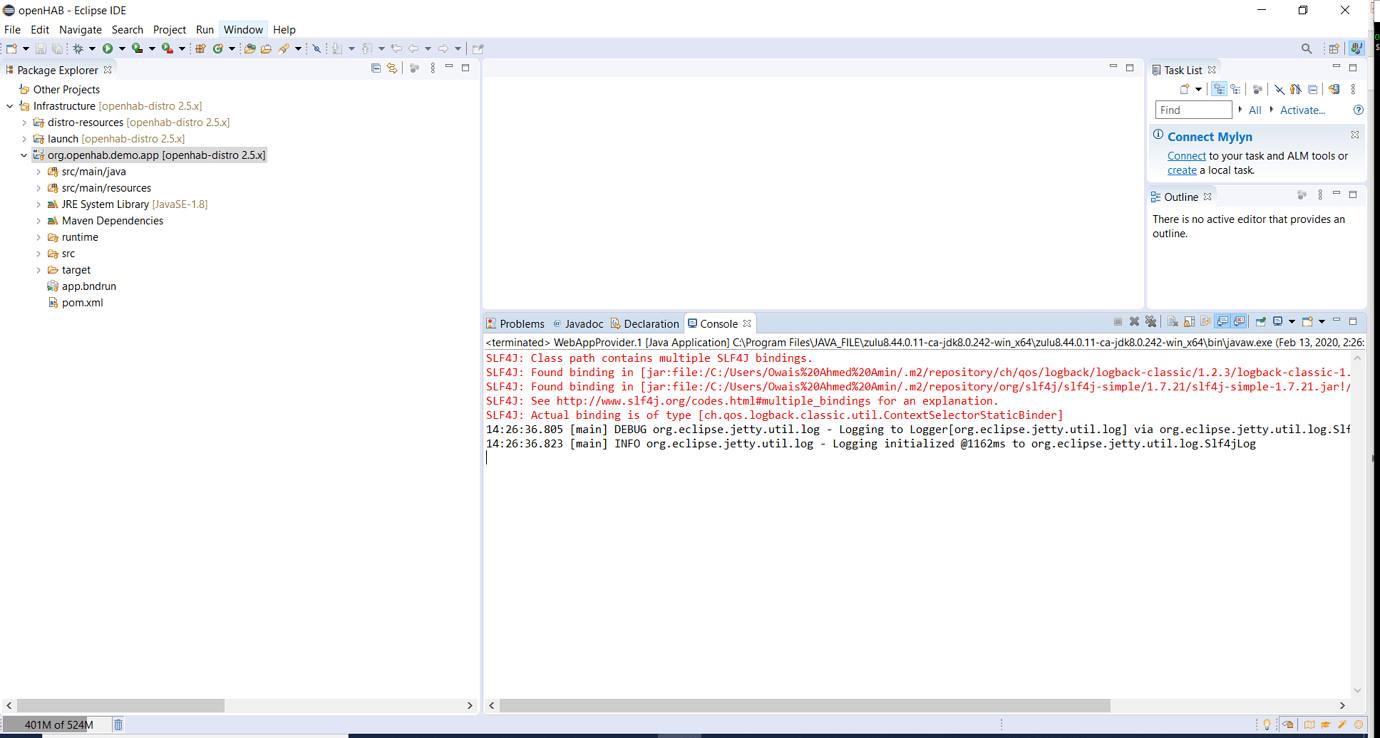Dismiss the Connect Mylyn notice
This screenshot has width=1380, height=738.
tap(1355, 135)
